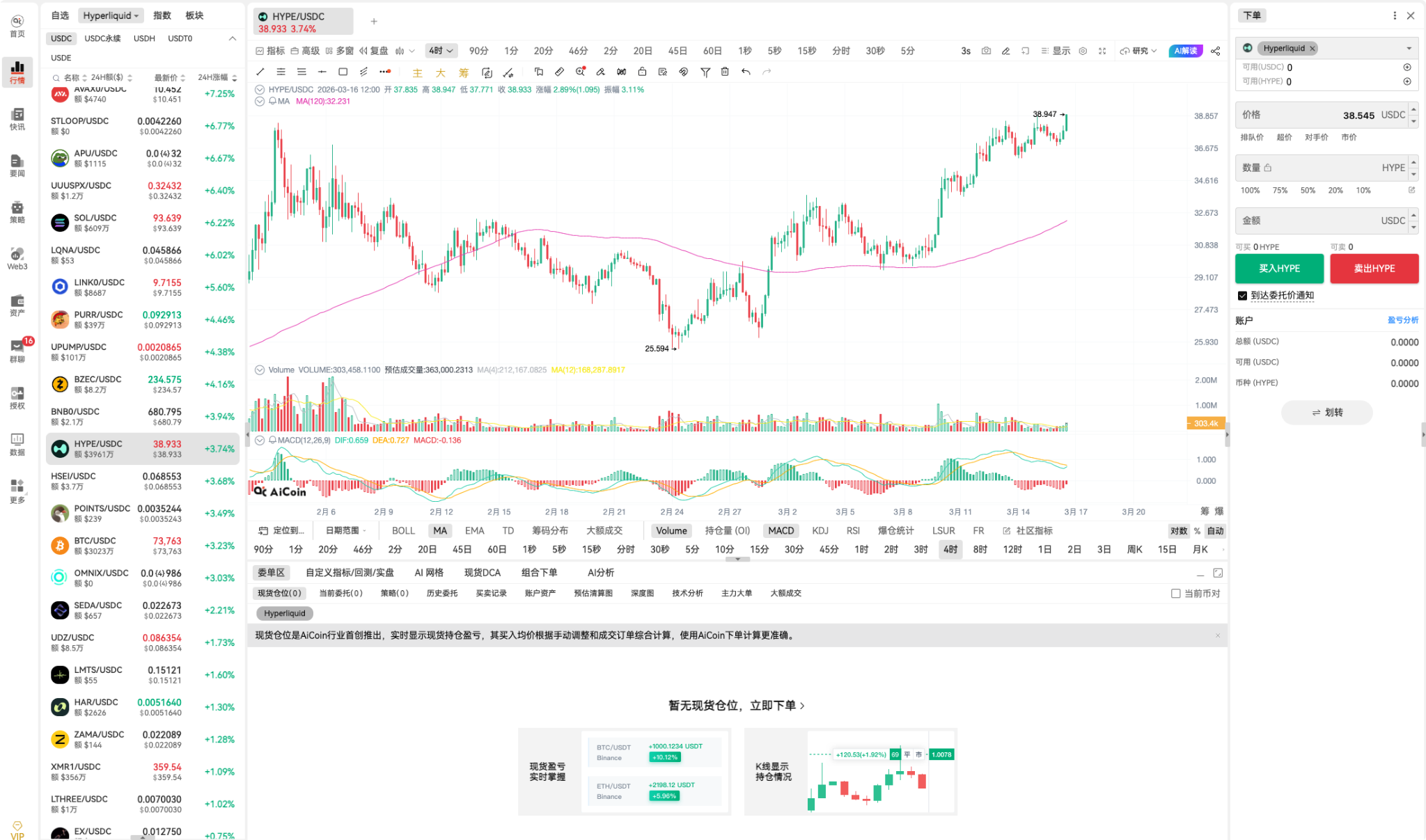Open the 4时 timeframe dropdown
The image size is (1426, 840).
click(441, 51)
